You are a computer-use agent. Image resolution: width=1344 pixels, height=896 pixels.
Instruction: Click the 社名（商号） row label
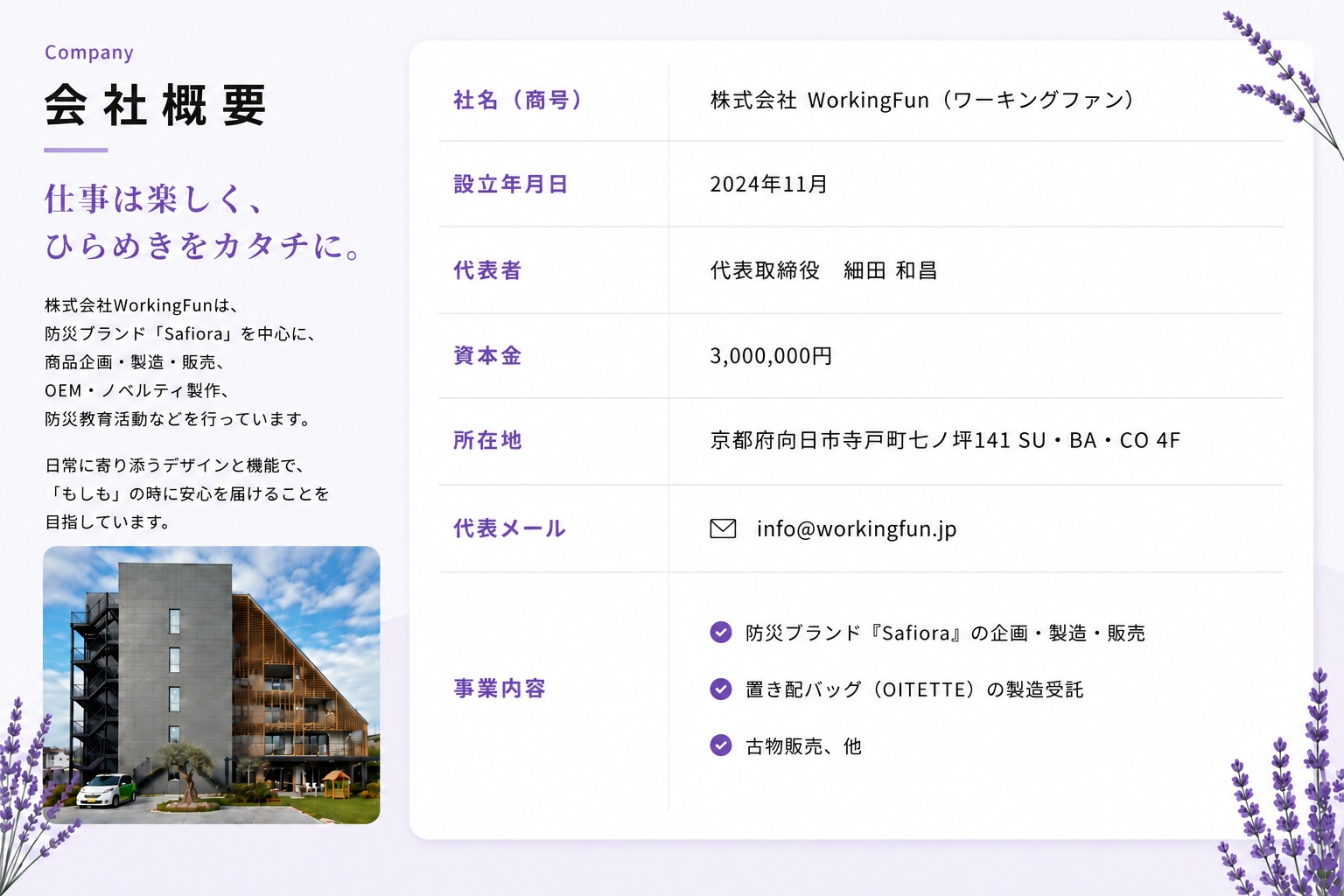click(518, 100)
